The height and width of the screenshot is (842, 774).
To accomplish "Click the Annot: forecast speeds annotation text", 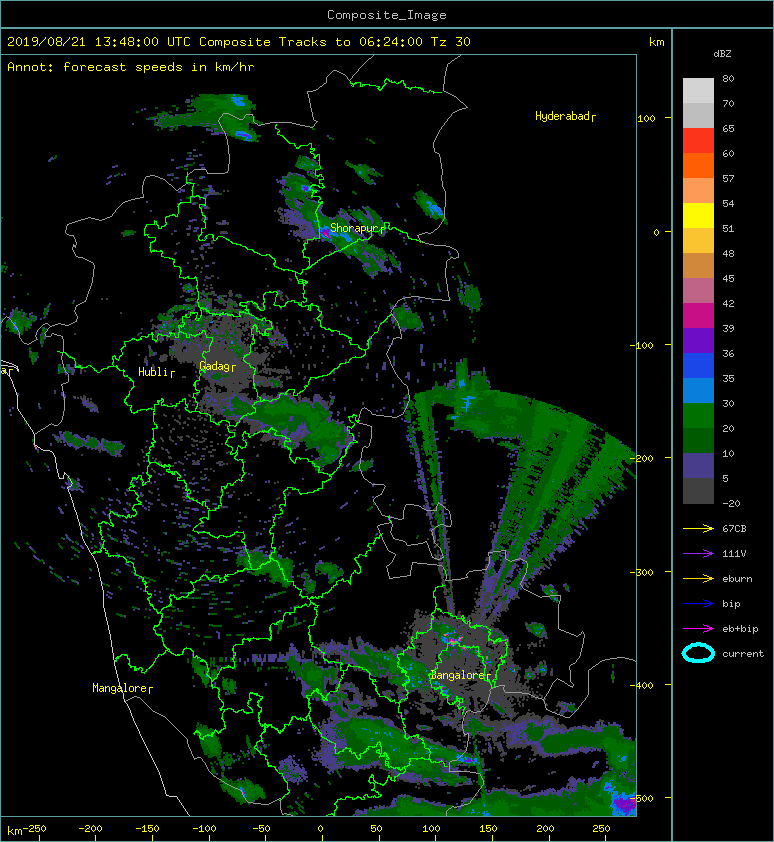I will 131,67.
